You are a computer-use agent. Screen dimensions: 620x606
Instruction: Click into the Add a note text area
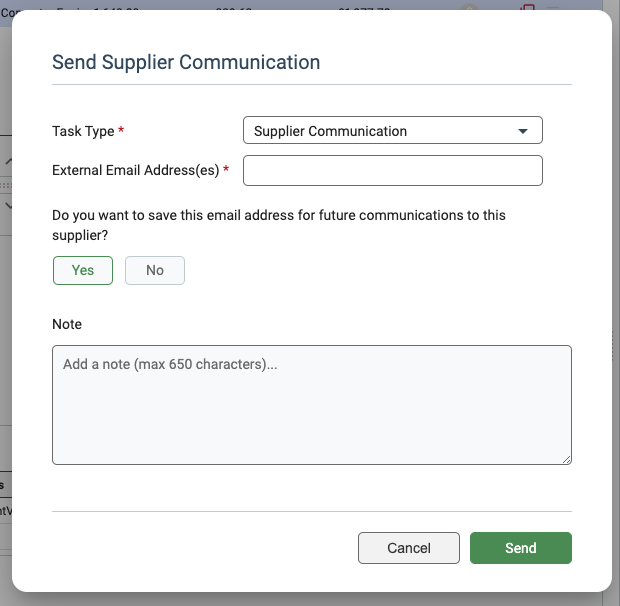point(312,405)
